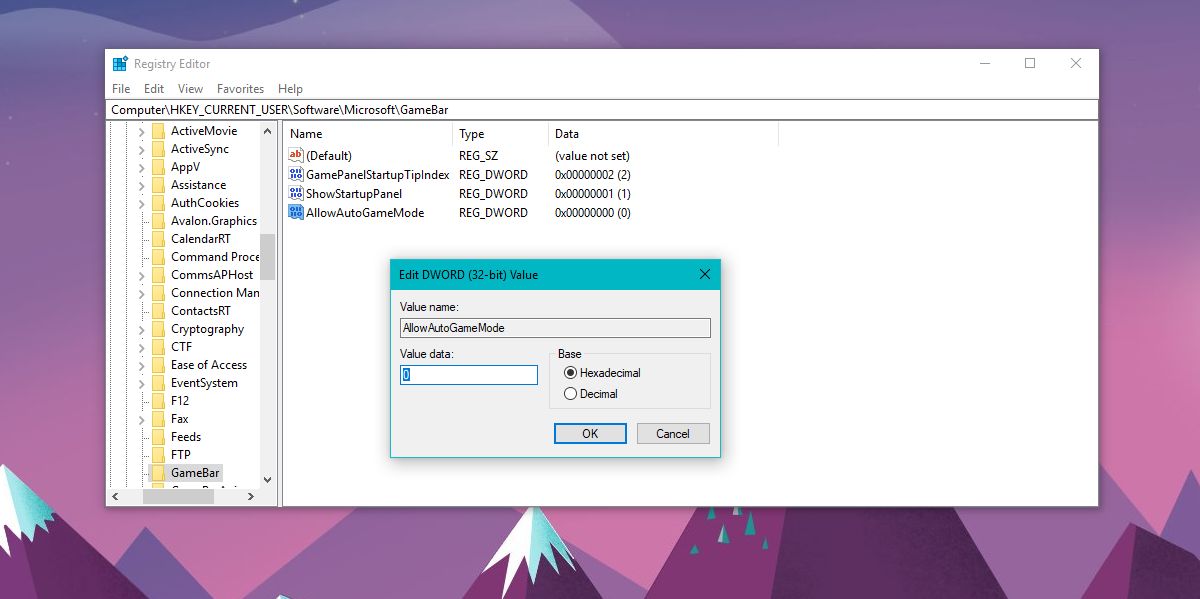Select the (Default) string value icon
This screenshot has height=599, width=1200.
click(295, 155)
